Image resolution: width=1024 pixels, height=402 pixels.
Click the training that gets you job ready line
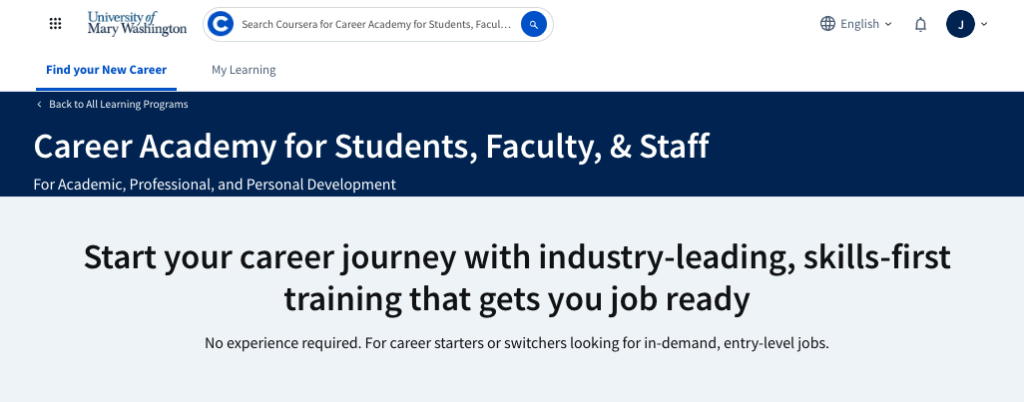(x=516, y=298)
